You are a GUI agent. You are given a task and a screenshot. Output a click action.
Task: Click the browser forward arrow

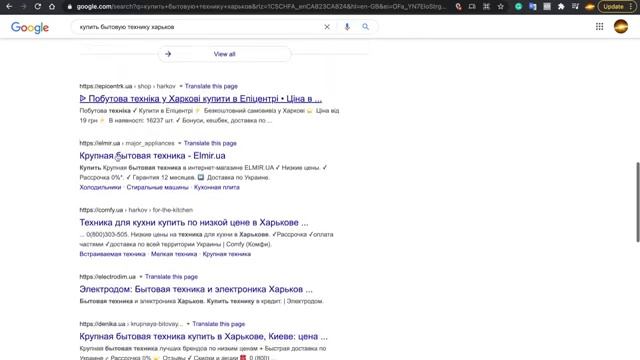tap(23, 7)
